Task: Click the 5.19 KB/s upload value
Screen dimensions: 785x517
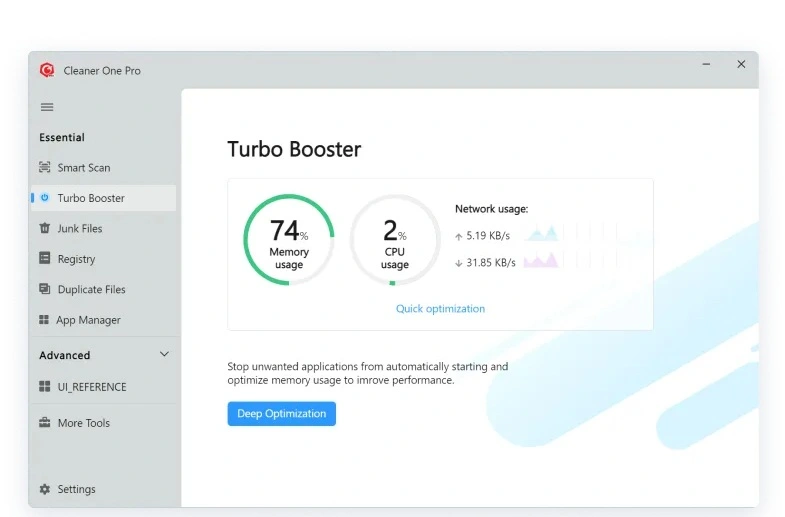Action: point(488,236)
